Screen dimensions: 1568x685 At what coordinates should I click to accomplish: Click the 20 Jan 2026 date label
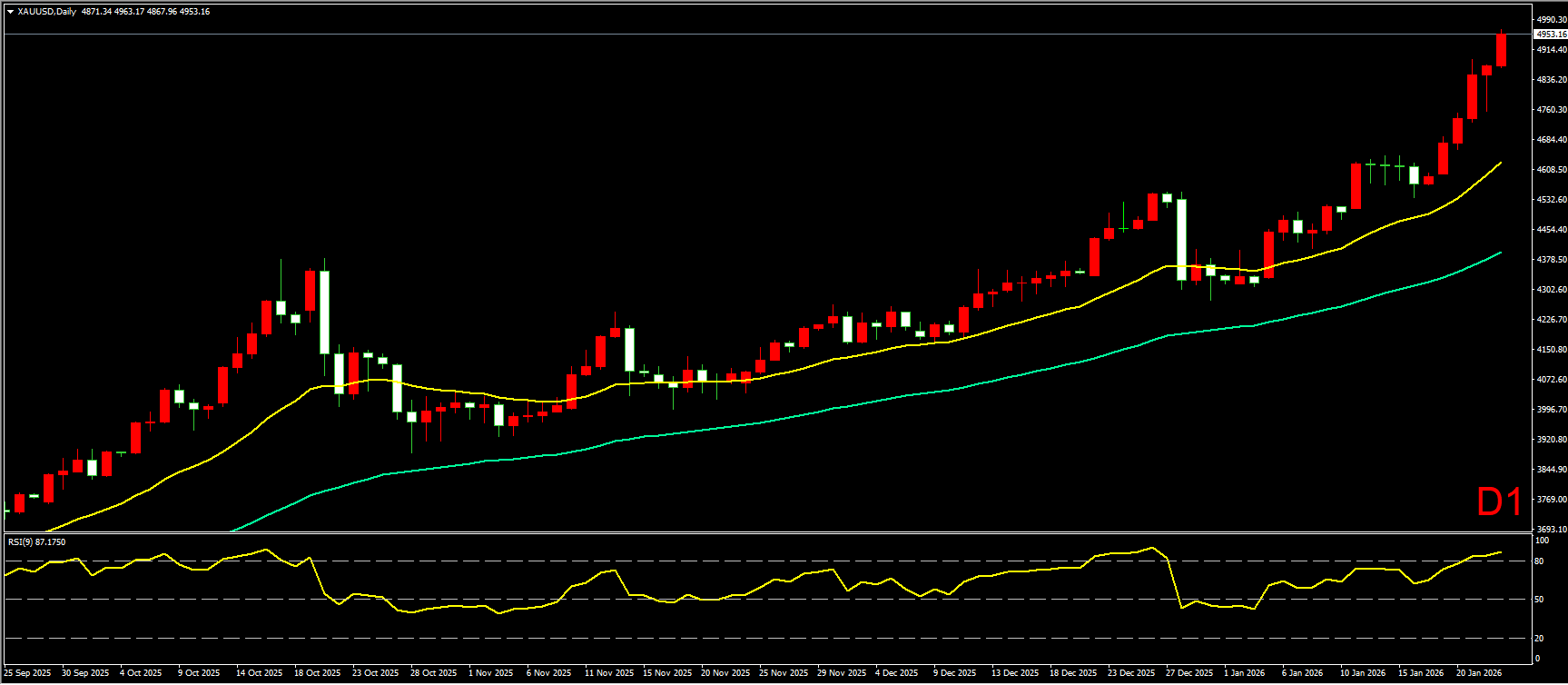pyautogui.click(x=1478, y=673)
